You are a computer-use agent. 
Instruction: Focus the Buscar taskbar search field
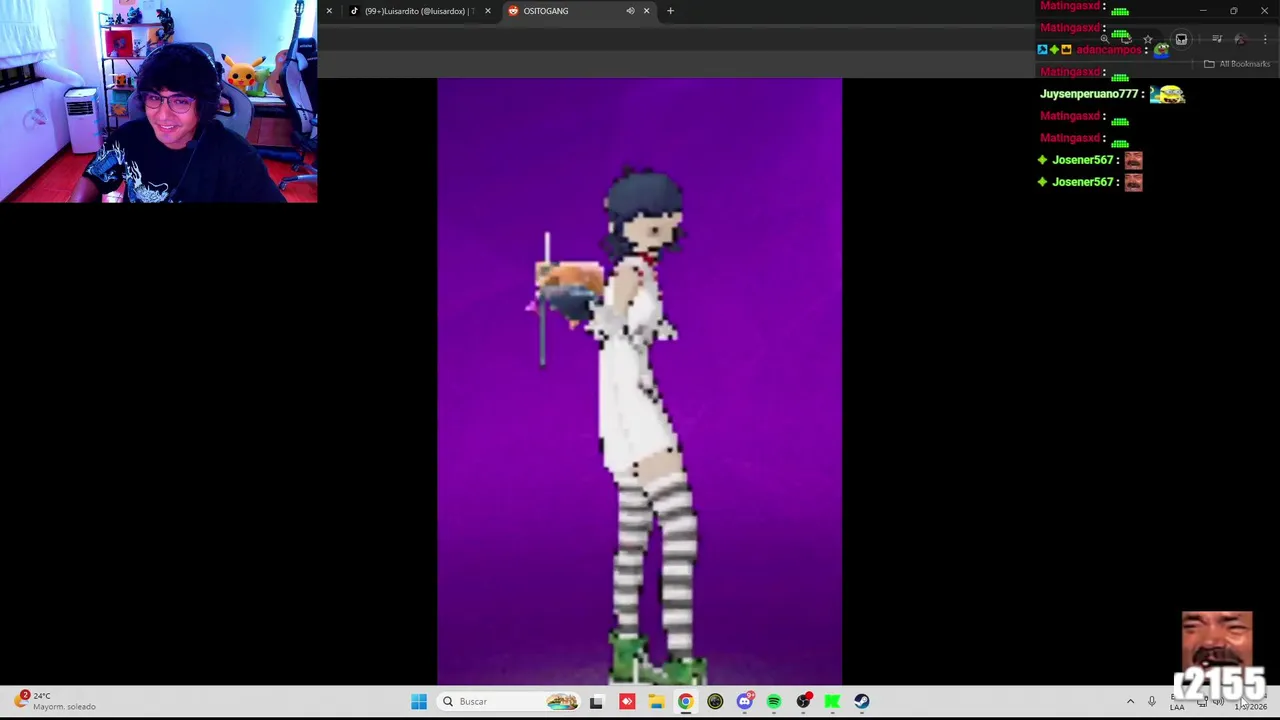click(508, 702)
